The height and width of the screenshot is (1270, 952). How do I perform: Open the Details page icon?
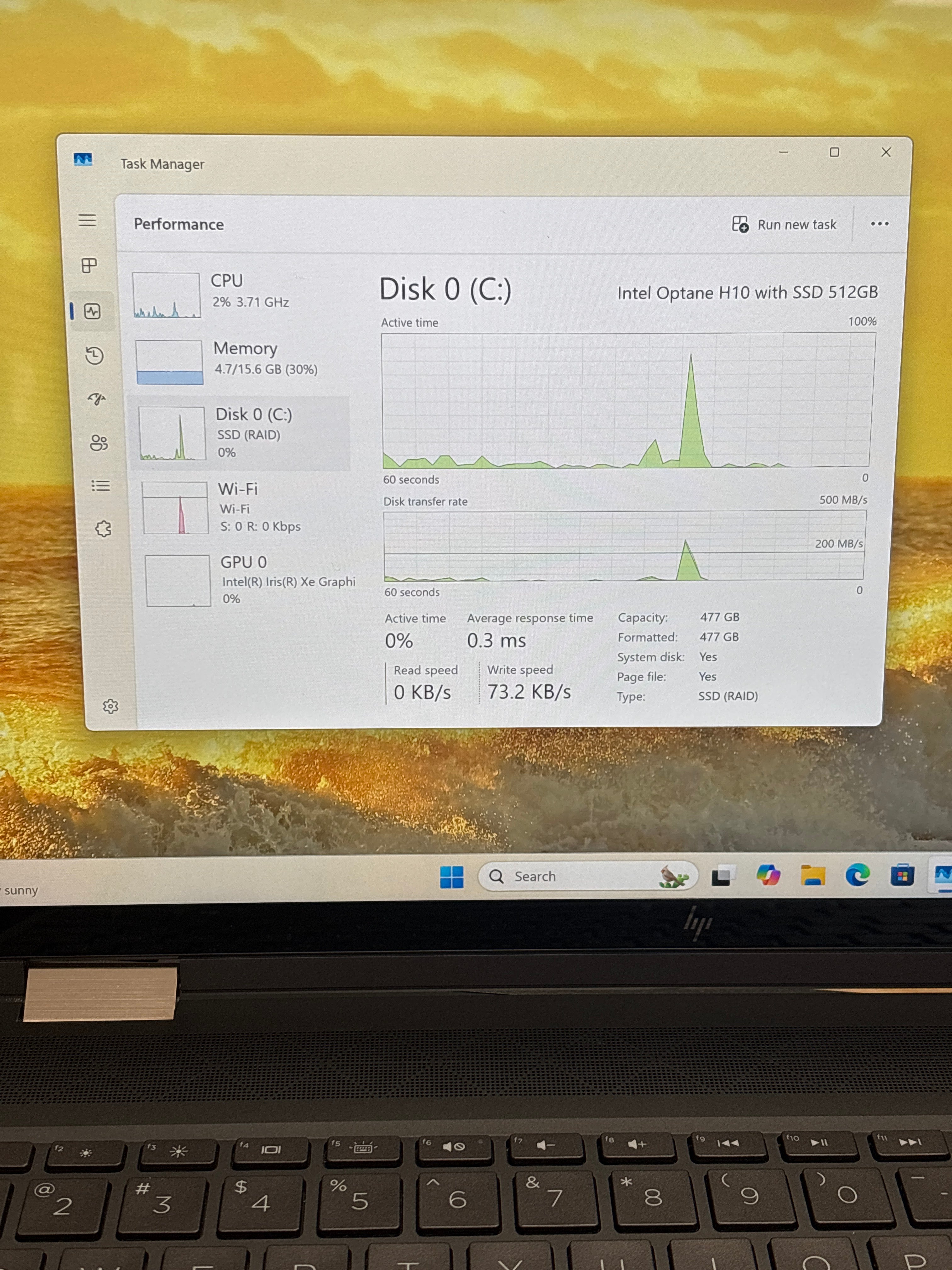click(x=101, y=486)
